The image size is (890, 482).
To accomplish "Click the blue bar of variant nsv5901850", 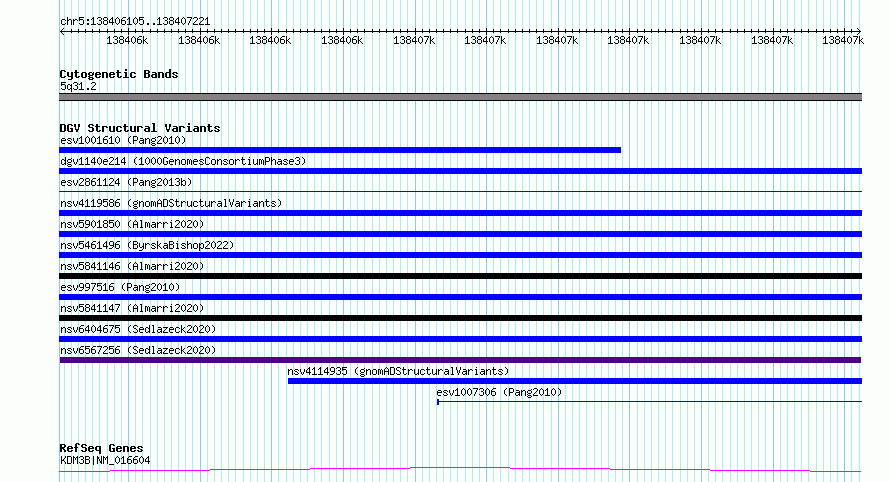I will click(460, 234).
